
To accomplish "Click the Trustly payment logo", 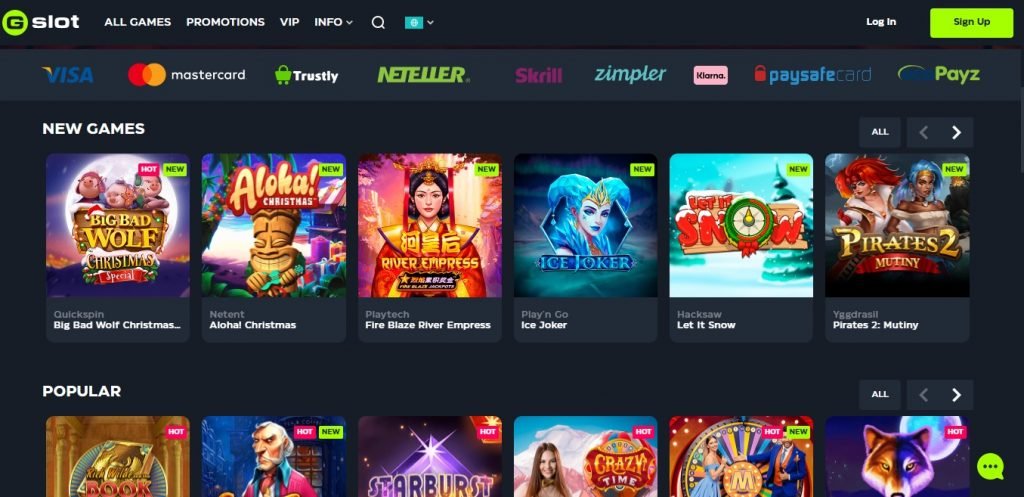I will click(306, 75).
